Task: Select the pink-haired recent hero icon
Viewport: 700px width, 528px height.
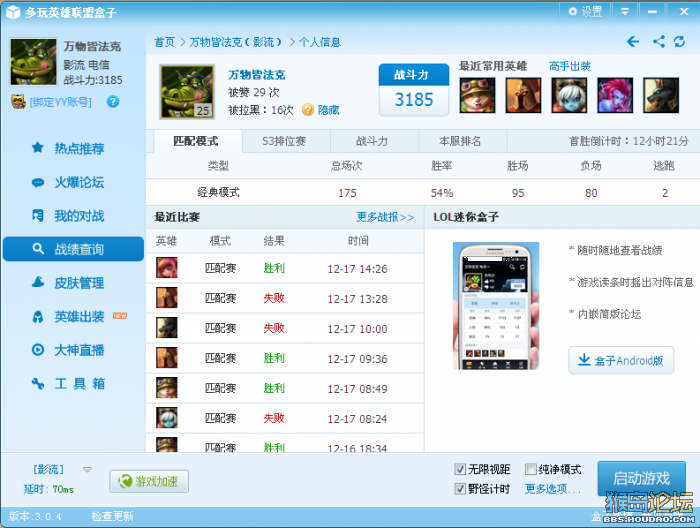Action: point(615,95)
